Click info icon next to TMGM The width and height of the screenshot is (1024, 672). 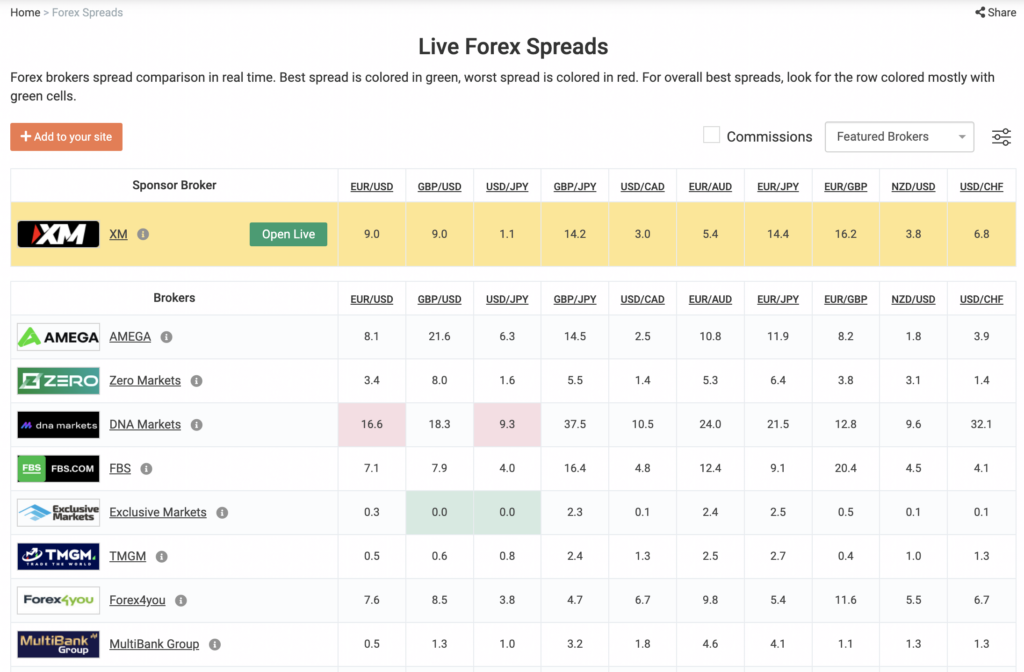(161, 556)
